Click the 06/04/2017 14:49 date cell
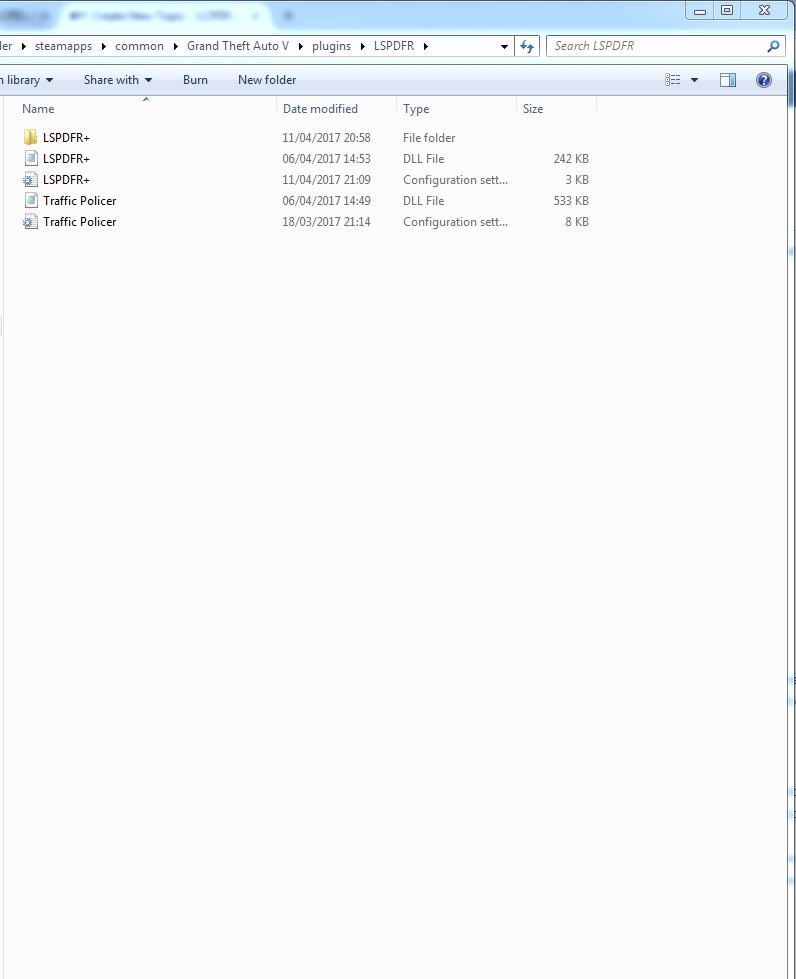The width and height of the screenshot is (796, 979). click(327, 200)
